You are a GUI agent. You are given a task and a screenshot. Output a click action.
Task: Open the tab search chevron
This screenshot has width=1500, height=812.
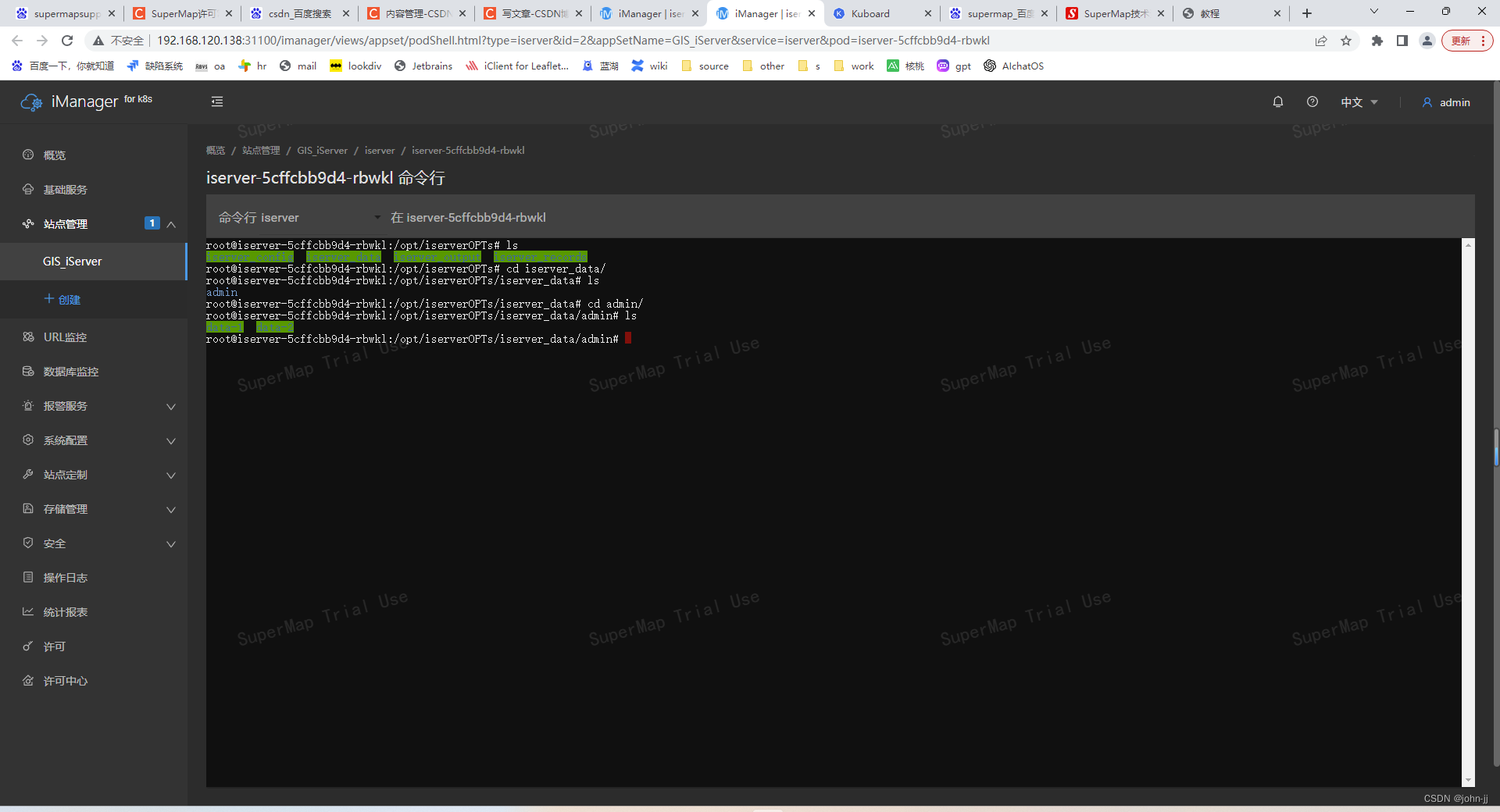click(x=1374, y=12)
